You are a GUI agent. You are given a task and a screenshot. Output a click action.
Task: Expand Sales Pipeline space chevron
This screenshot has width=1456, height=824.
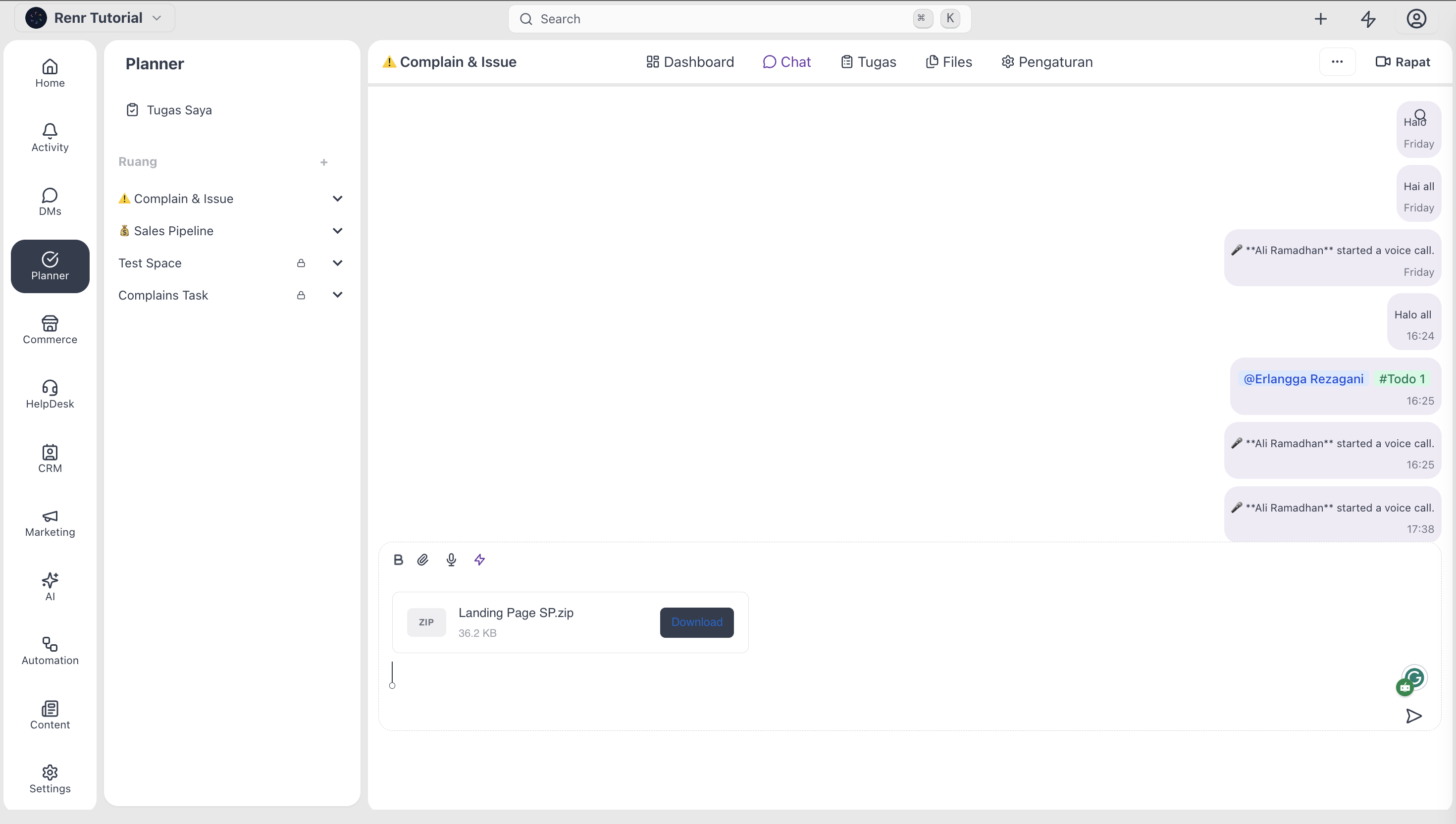pos(337,231)
